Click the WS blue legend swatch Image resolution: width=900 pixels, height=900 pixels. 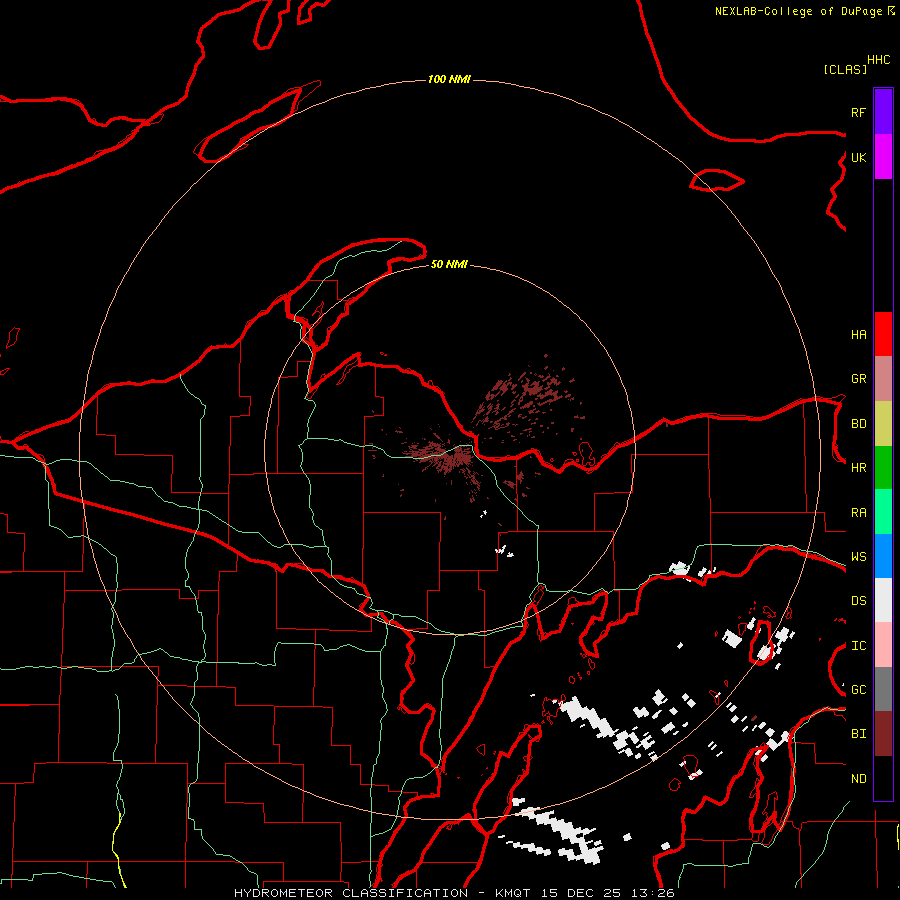883,556
